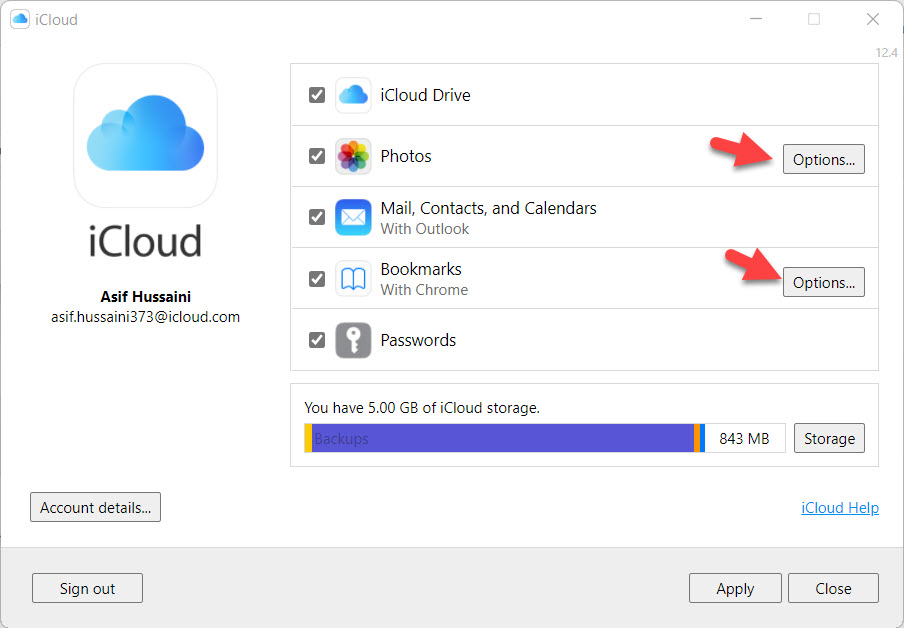Open Bookmarks Options button
Image resolution: width=904 pixels, height=628 pixels.
point(823,282)
